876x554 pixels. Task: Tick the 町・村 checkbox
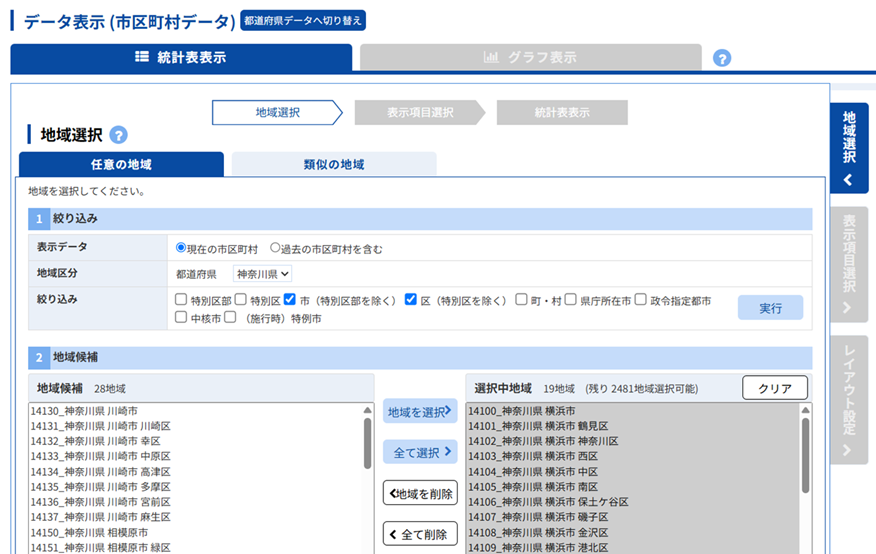[x=522, y=300]
